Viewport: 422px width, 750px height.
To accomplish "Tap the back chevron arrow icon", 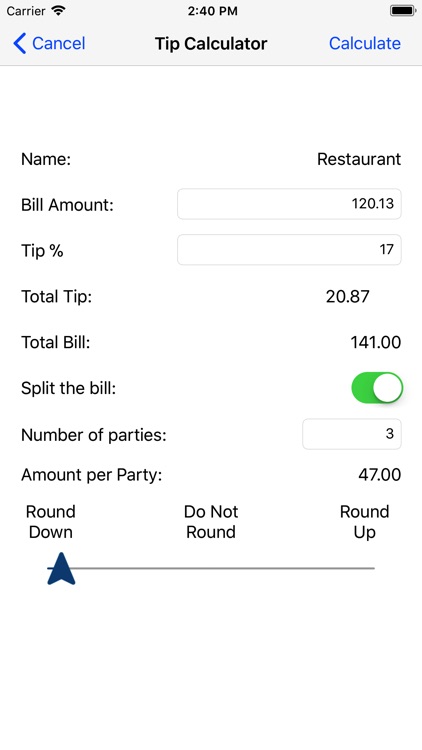I will (20, 44).
